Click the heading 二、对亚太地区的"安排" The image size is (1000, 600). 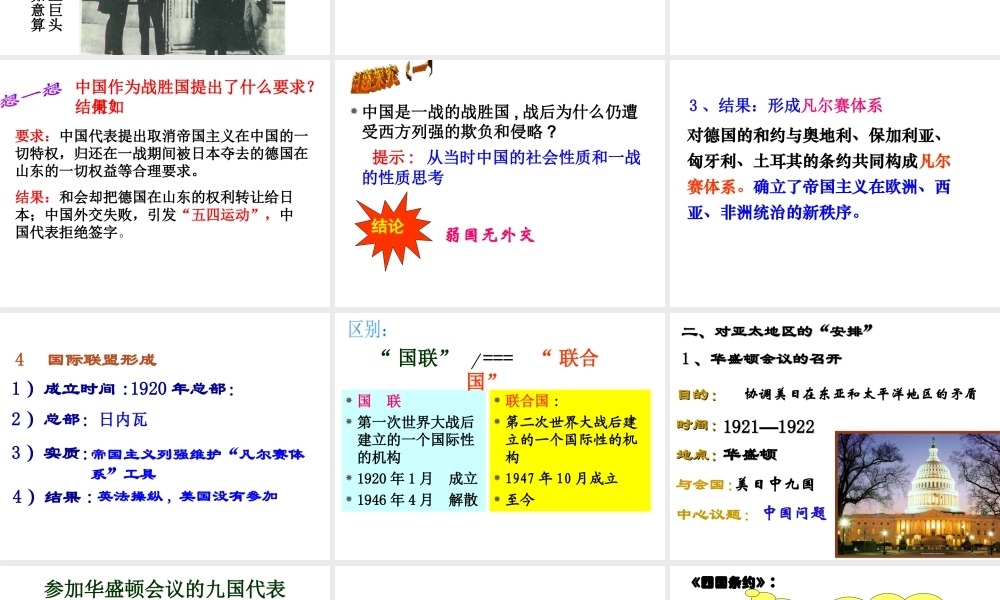777,331
